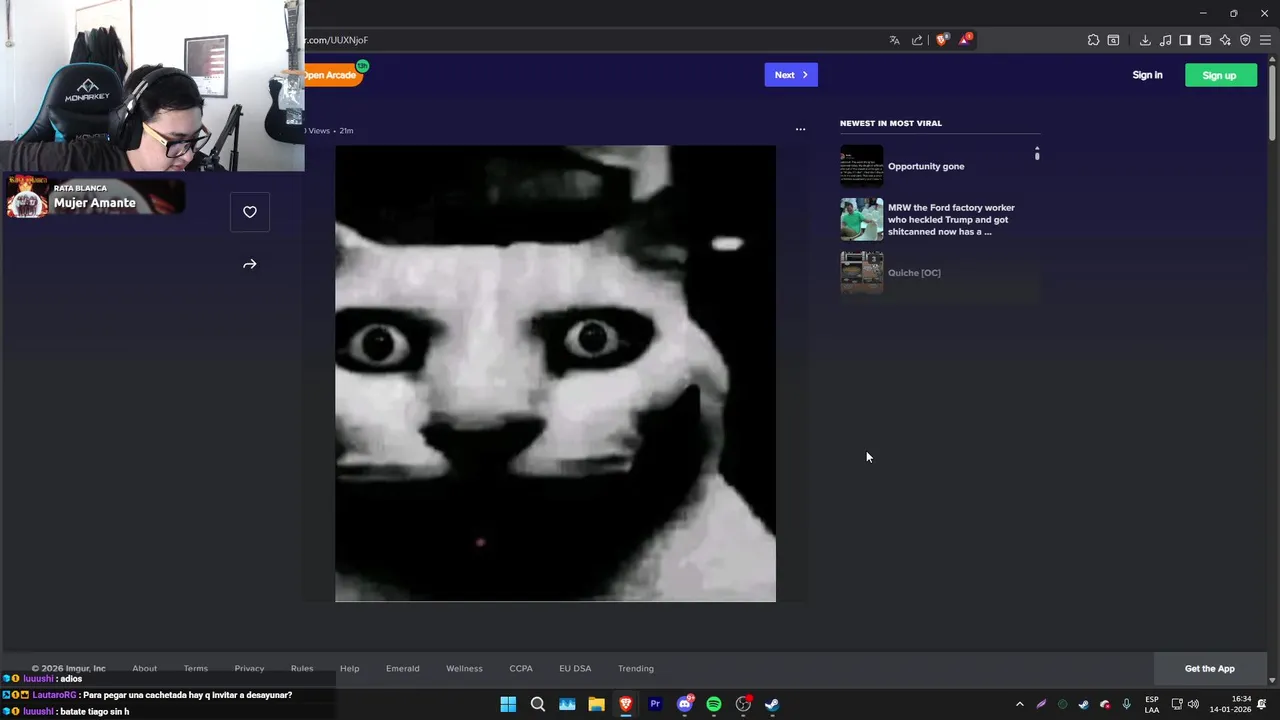Open the Leo AI sparkle icon
1280x720 pixels.
[x=1225, y=40]
